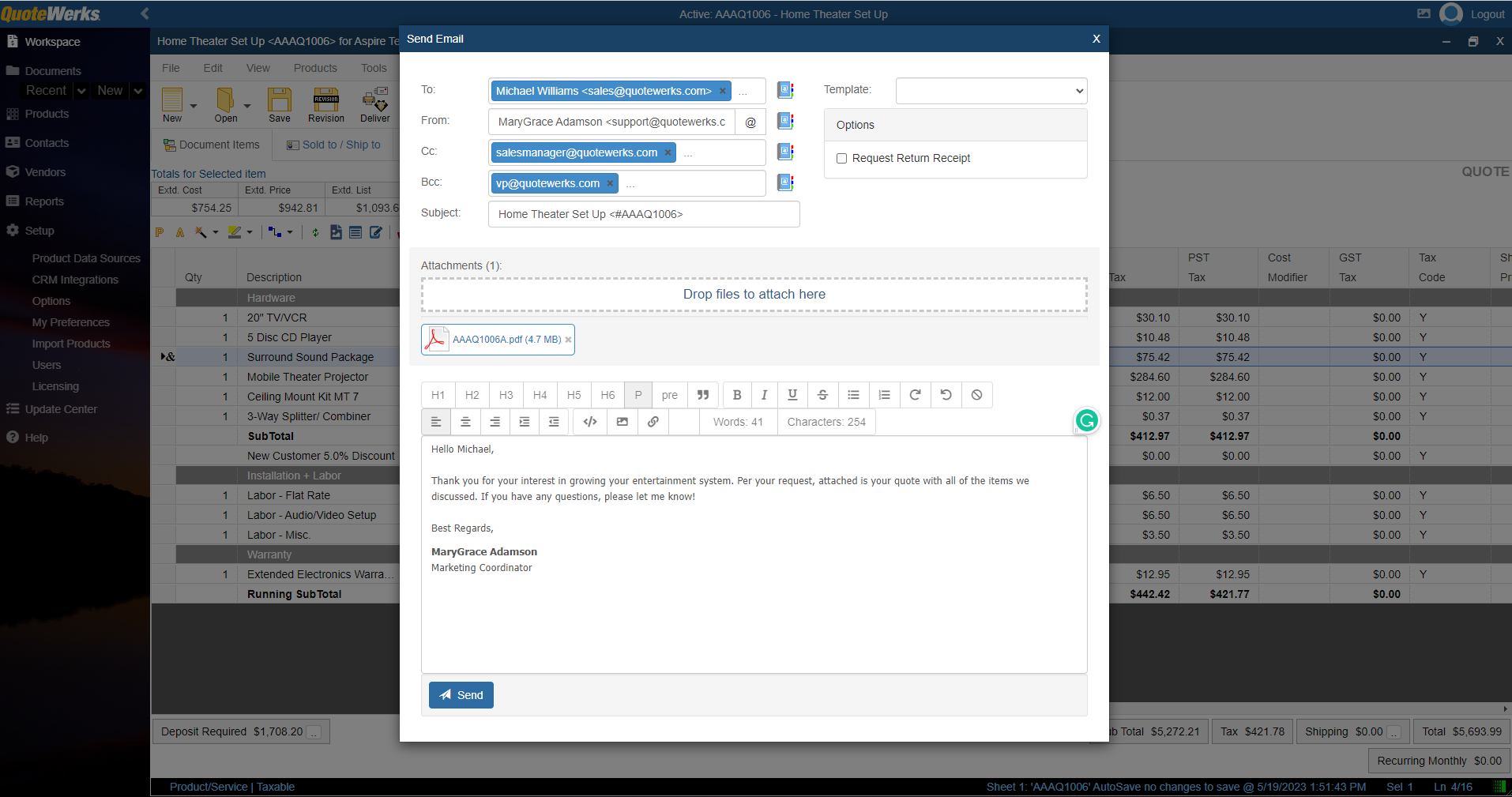This screenshot has width=1512, height=797.
Task: Open highlight color dropdown arrow
Action: pyautogui.click(x=250, y=232)
